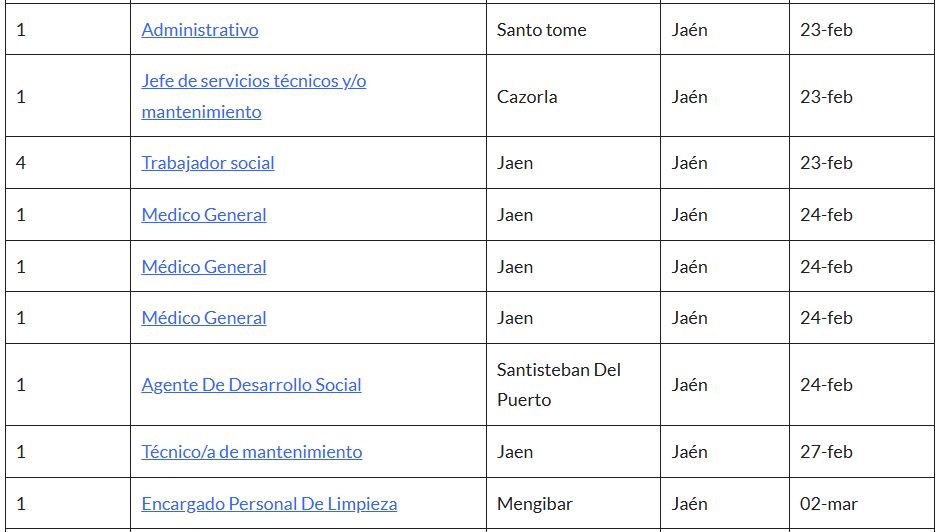Screen dimensions: 942x532
Task: Open the Administrativo job link
Action: coord(200,30)
